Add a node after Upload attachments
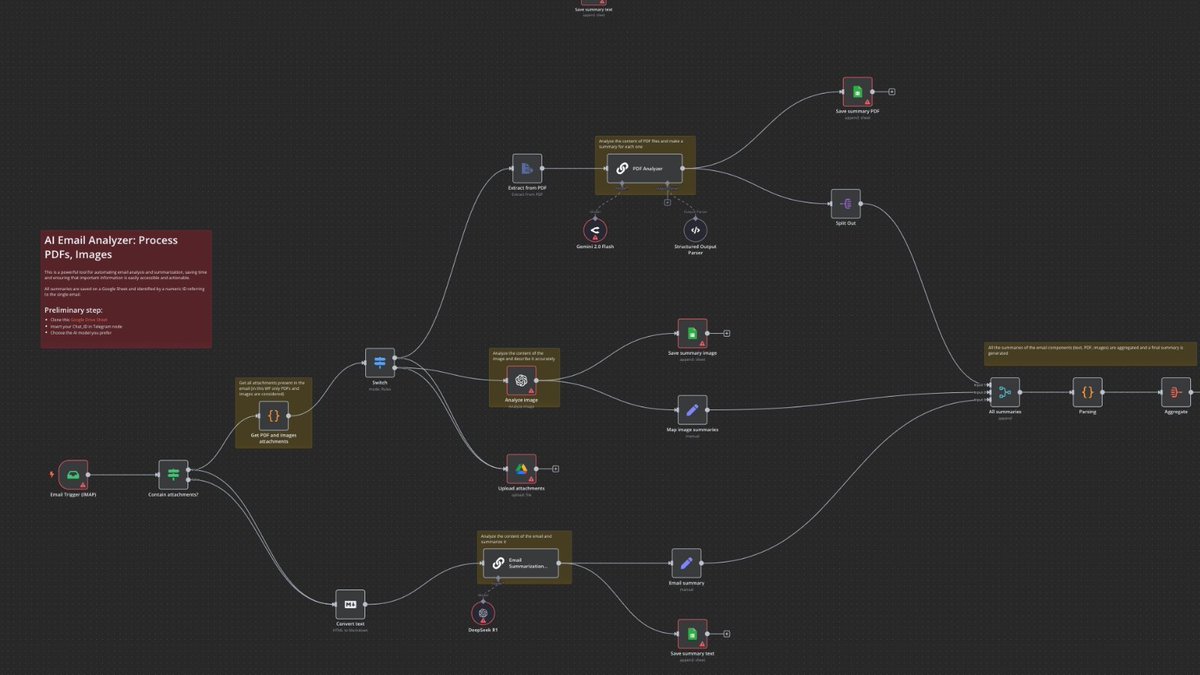 point(556,468)
